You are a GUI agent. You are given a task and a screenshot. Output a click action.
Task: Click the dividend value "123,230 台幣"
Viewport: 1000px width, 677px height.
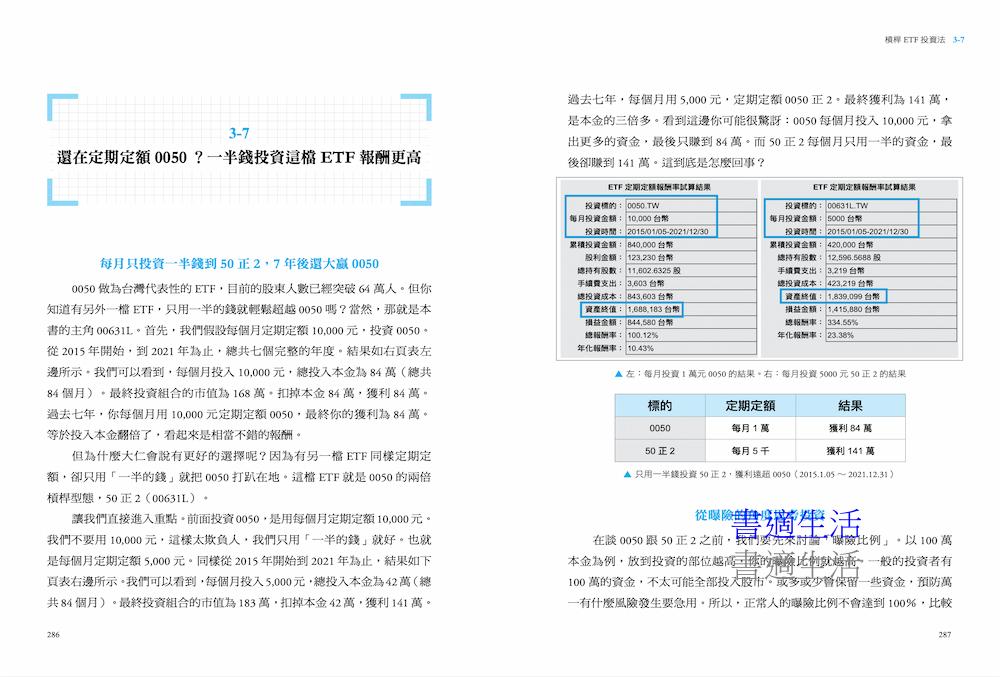[x=650, y=258]
